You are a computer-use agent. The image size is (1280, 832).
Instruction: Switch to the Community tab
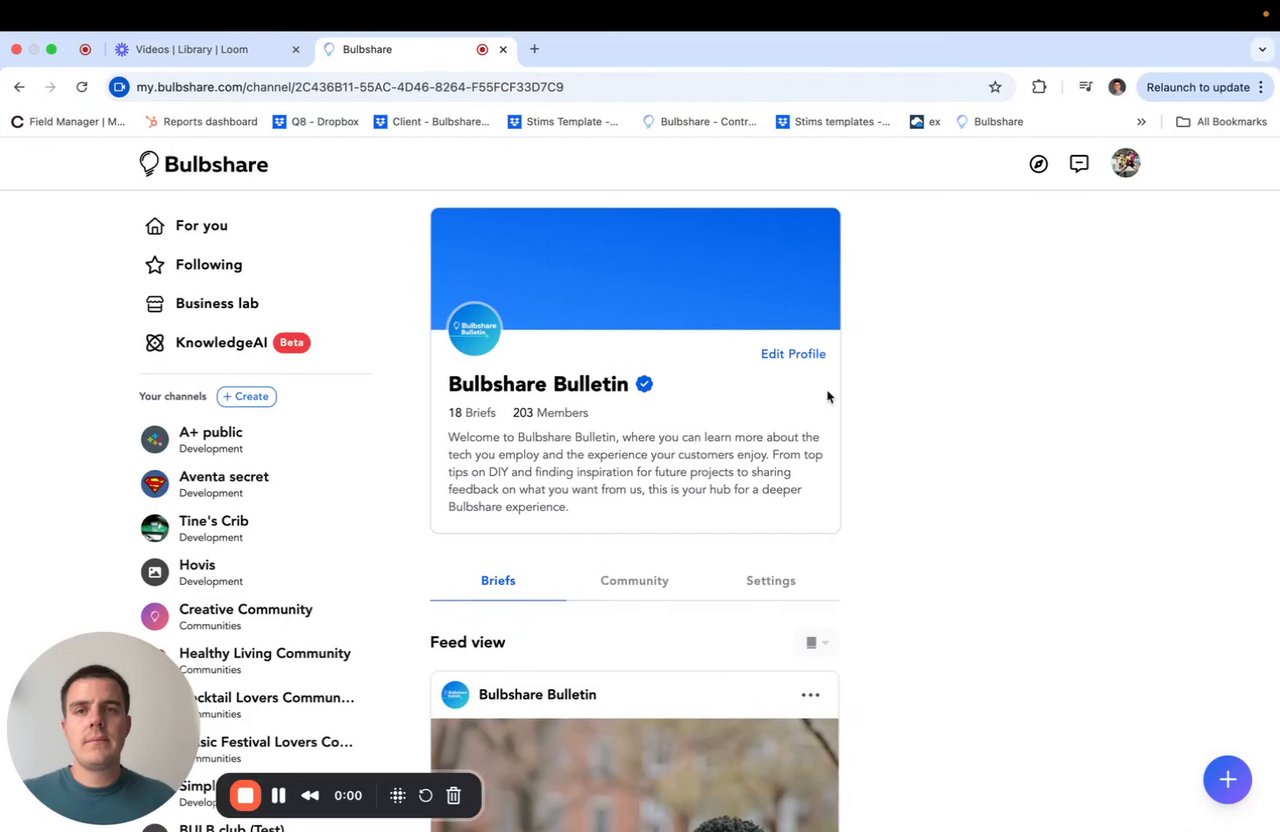pyautogui.click(x=634, y=581)
